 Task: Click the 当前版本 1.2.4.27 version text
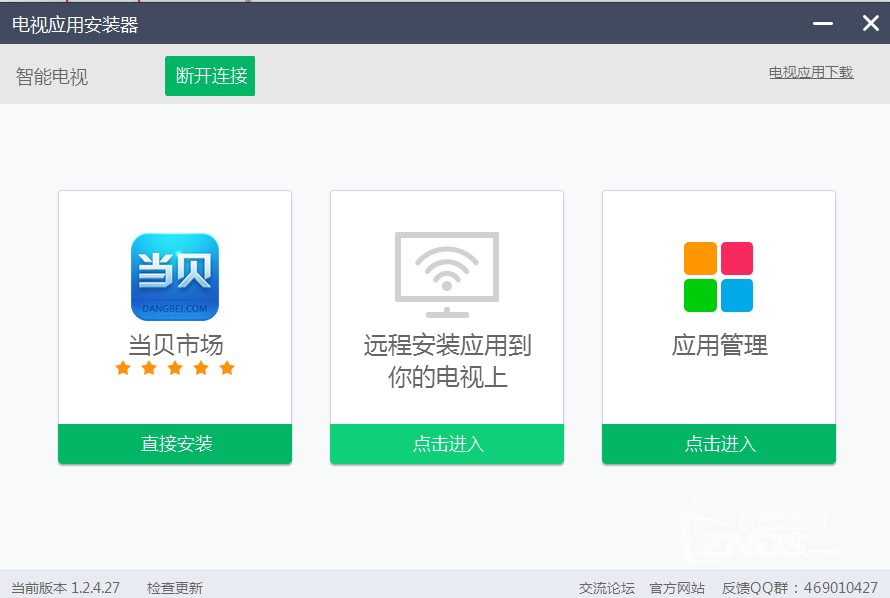coord(66,588)
